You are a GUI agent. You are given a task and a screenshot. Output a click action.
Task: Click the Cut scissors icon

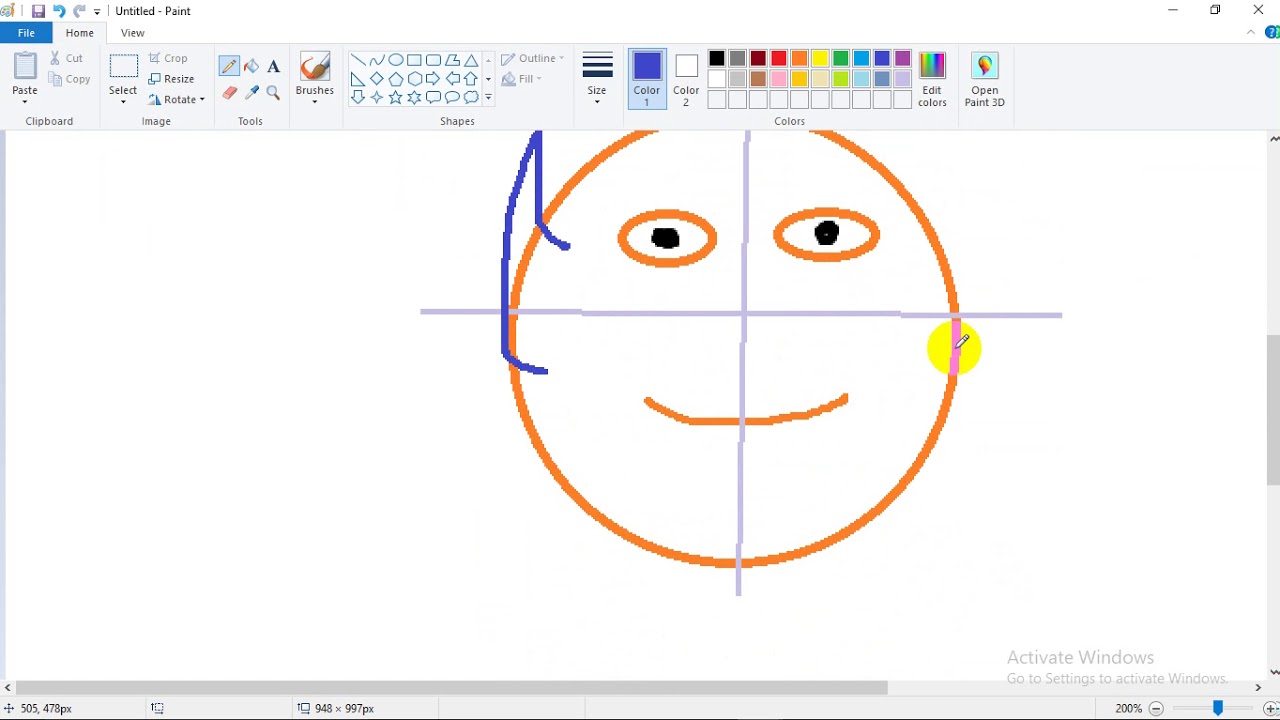[56, 58]
